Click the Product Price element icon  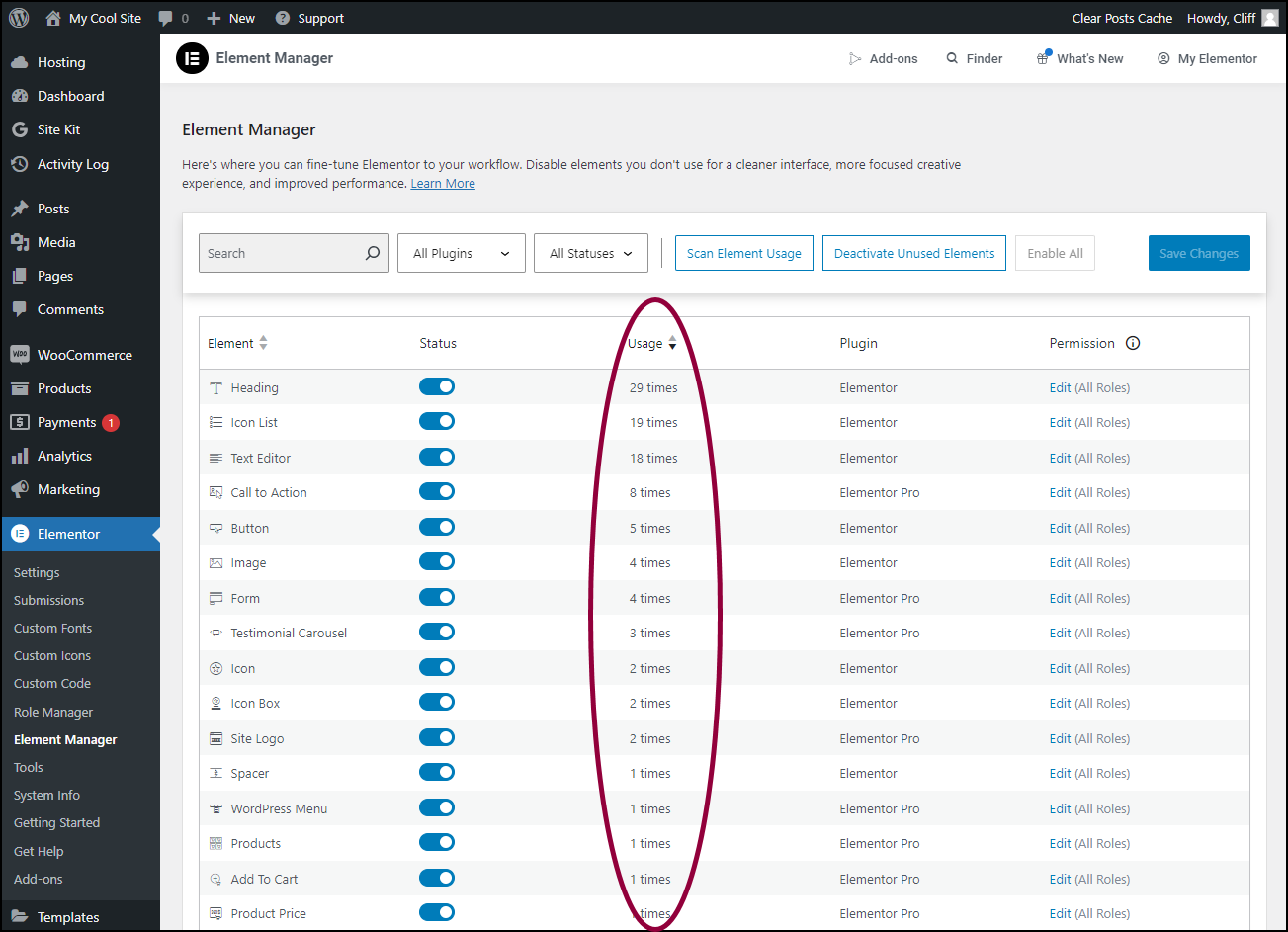coord(215,913)
